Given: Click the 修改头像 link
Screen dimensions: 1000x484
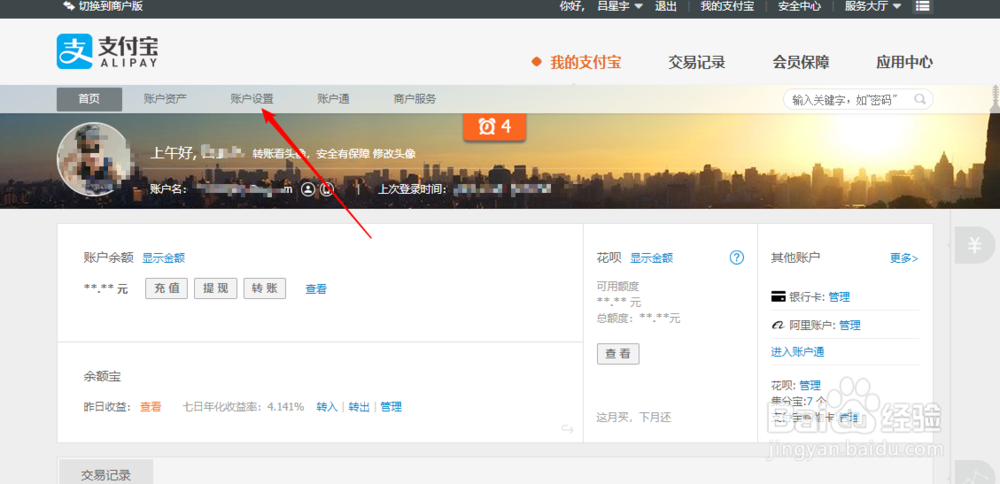Looking at the screenshot, I should click(x=394, y=154).
